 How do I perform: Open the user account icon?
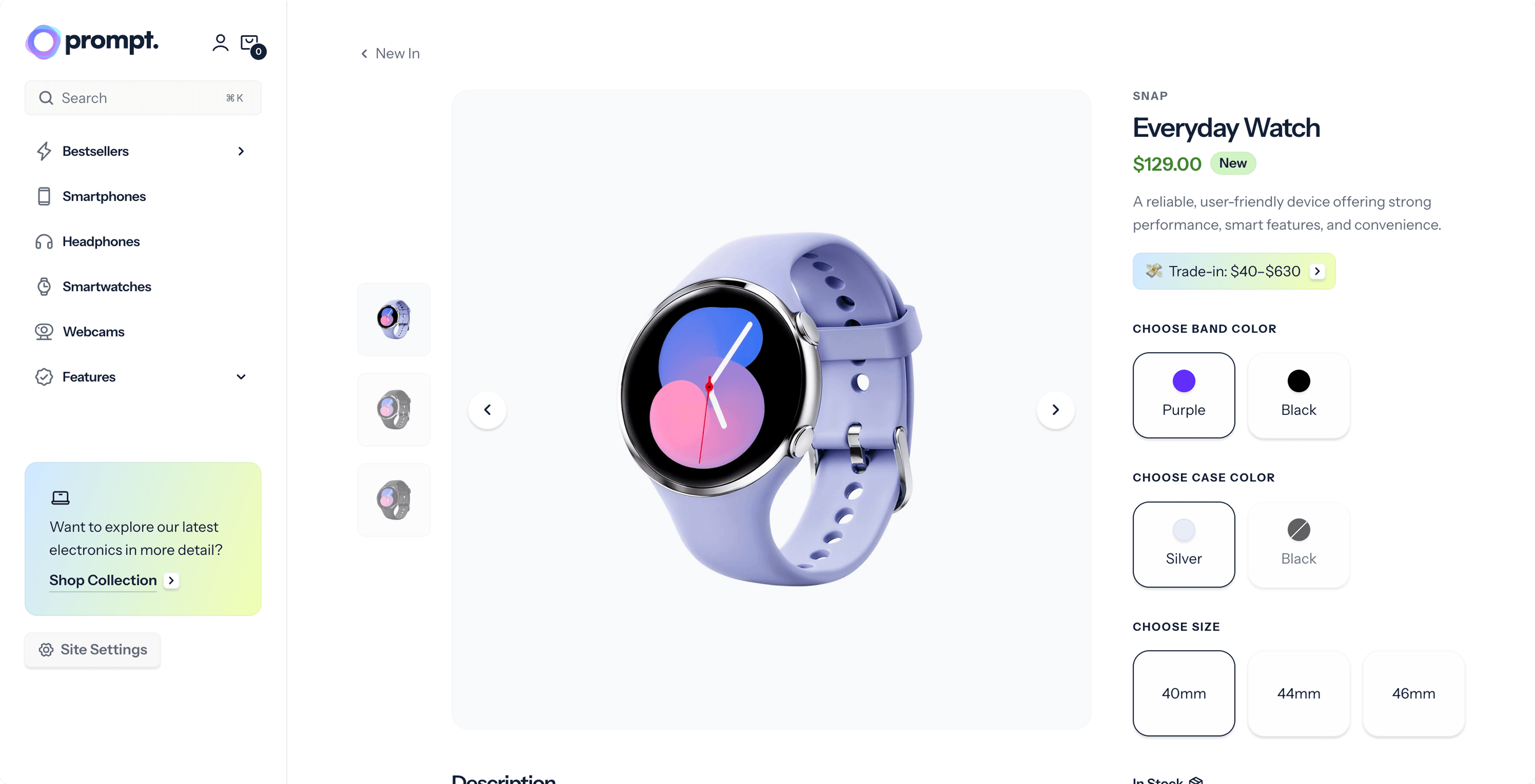[220, 43]
